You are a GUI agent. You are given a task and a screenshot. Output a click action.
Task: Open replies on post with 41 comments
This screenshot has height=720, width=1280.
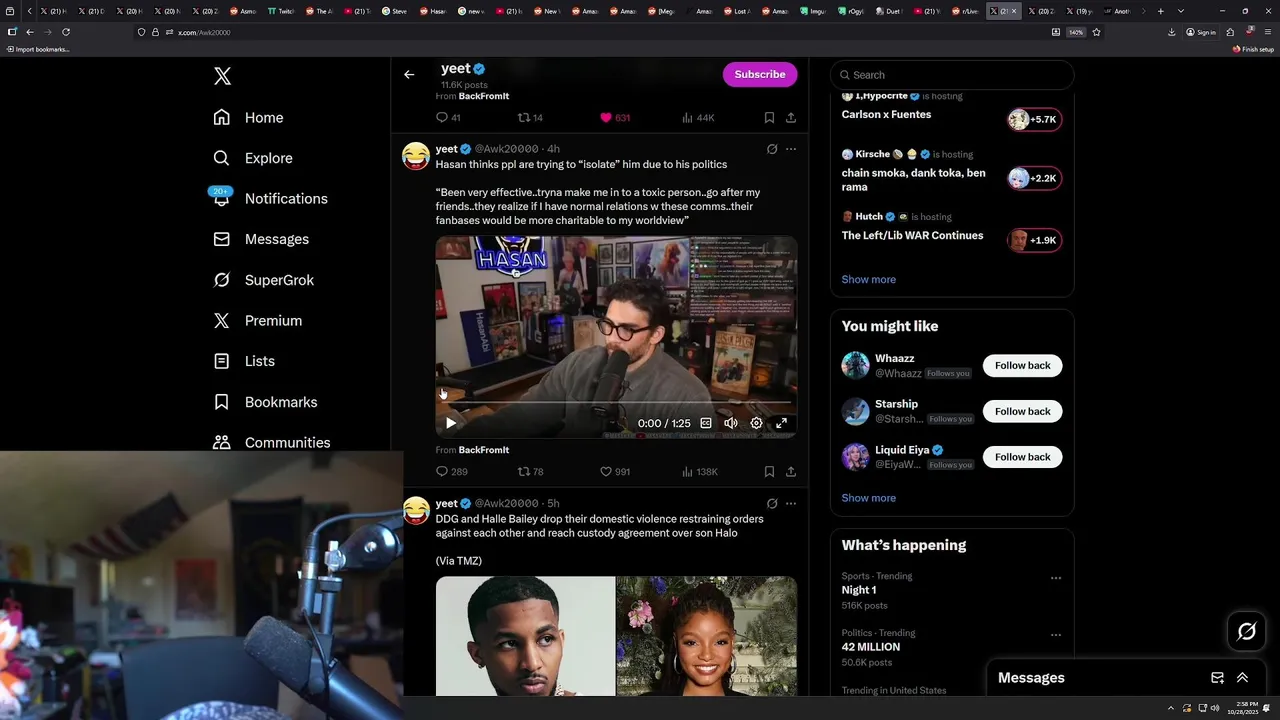[x=448, y=117]
